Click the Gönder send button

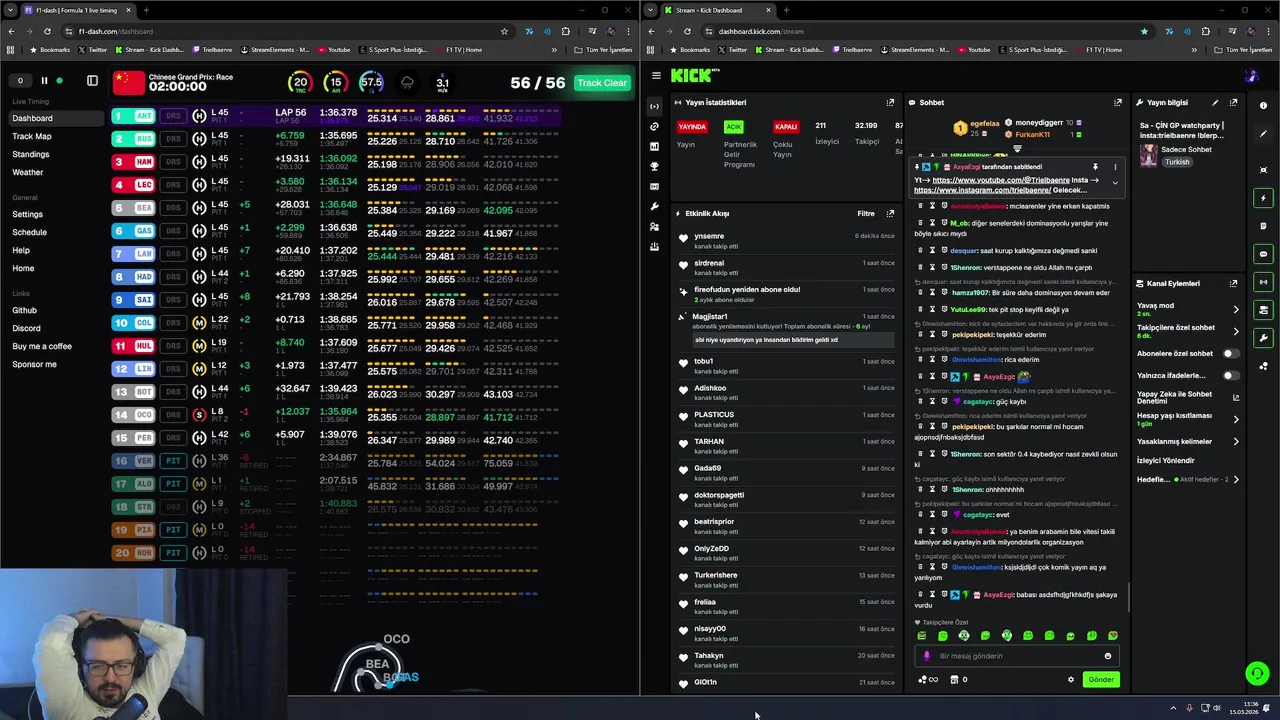[x=1101, y=679]
